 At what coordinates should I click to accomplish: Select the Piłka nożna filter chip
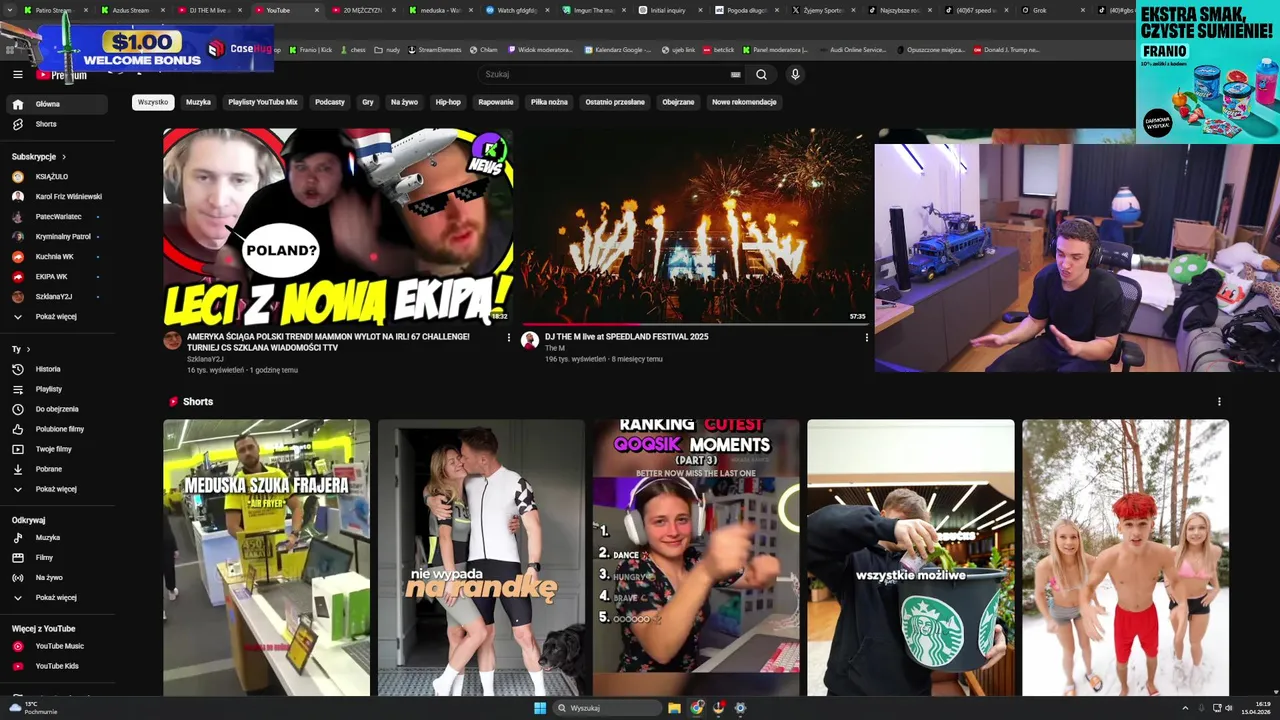[549, 102]
